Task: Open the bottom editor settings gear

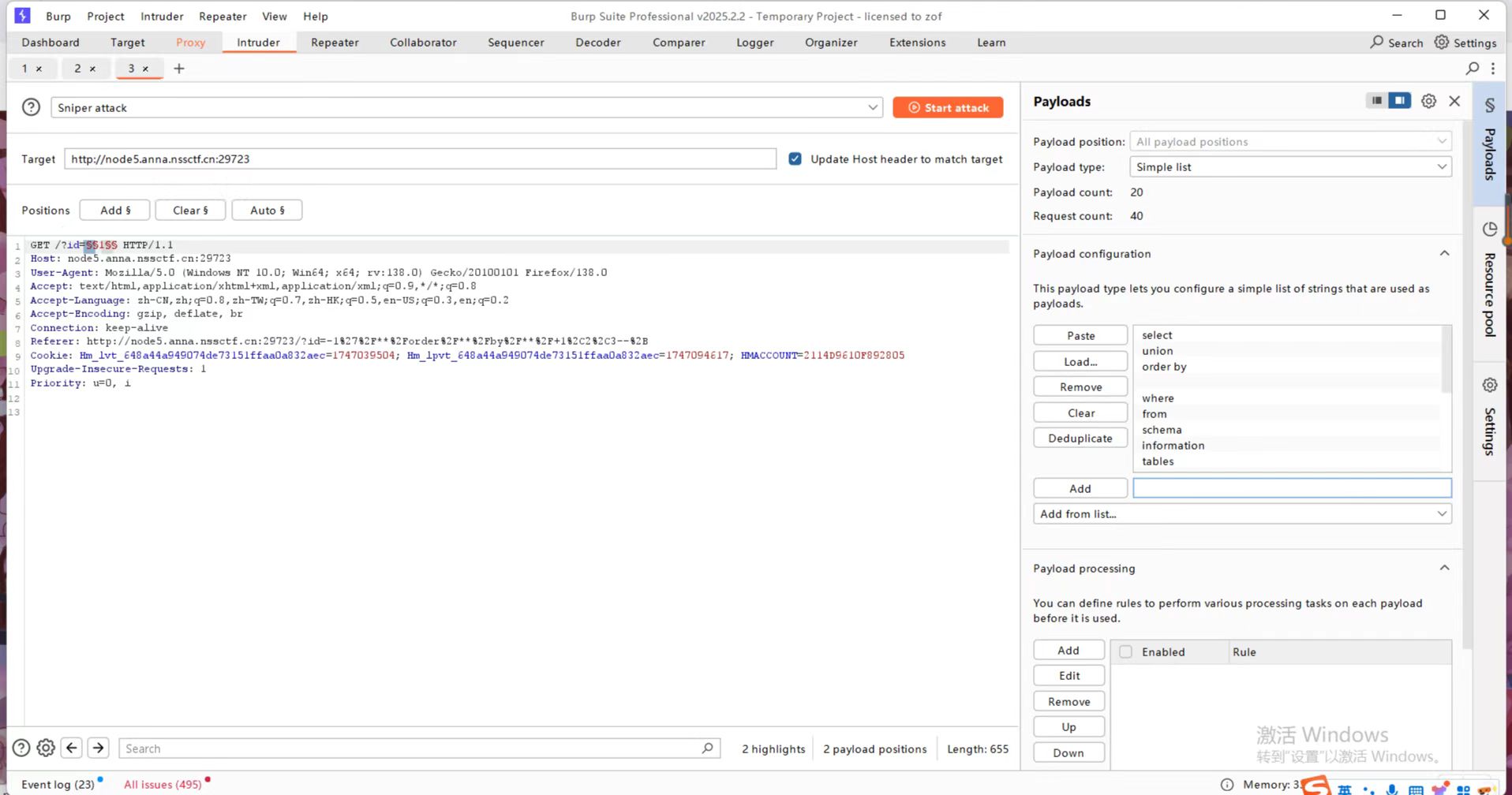Action: 46,748
